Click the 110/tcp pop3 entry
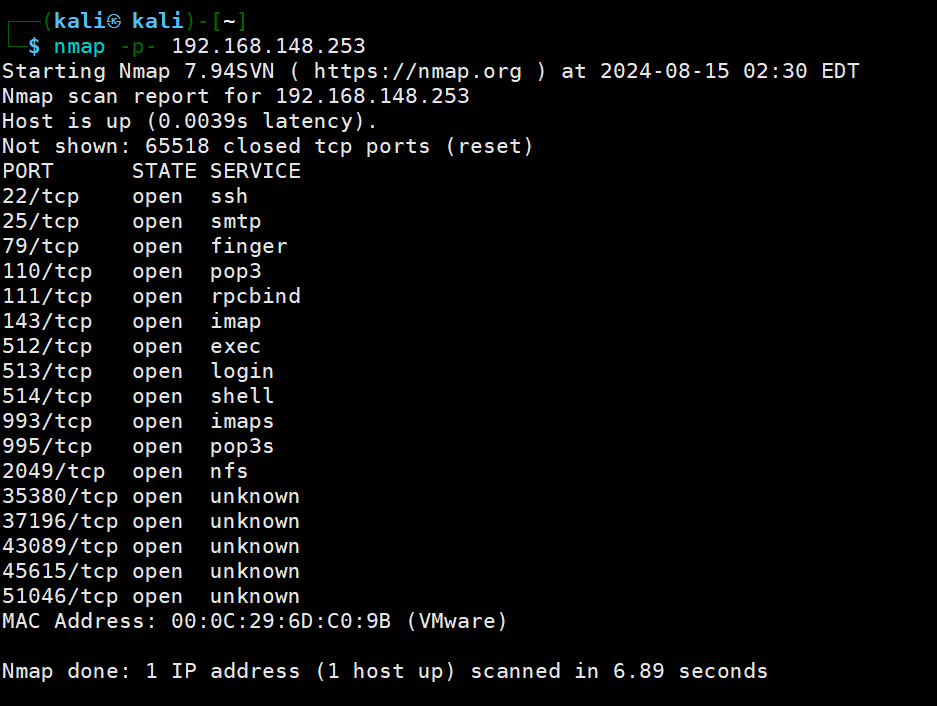The image size is (937, 706). [131, 272]
